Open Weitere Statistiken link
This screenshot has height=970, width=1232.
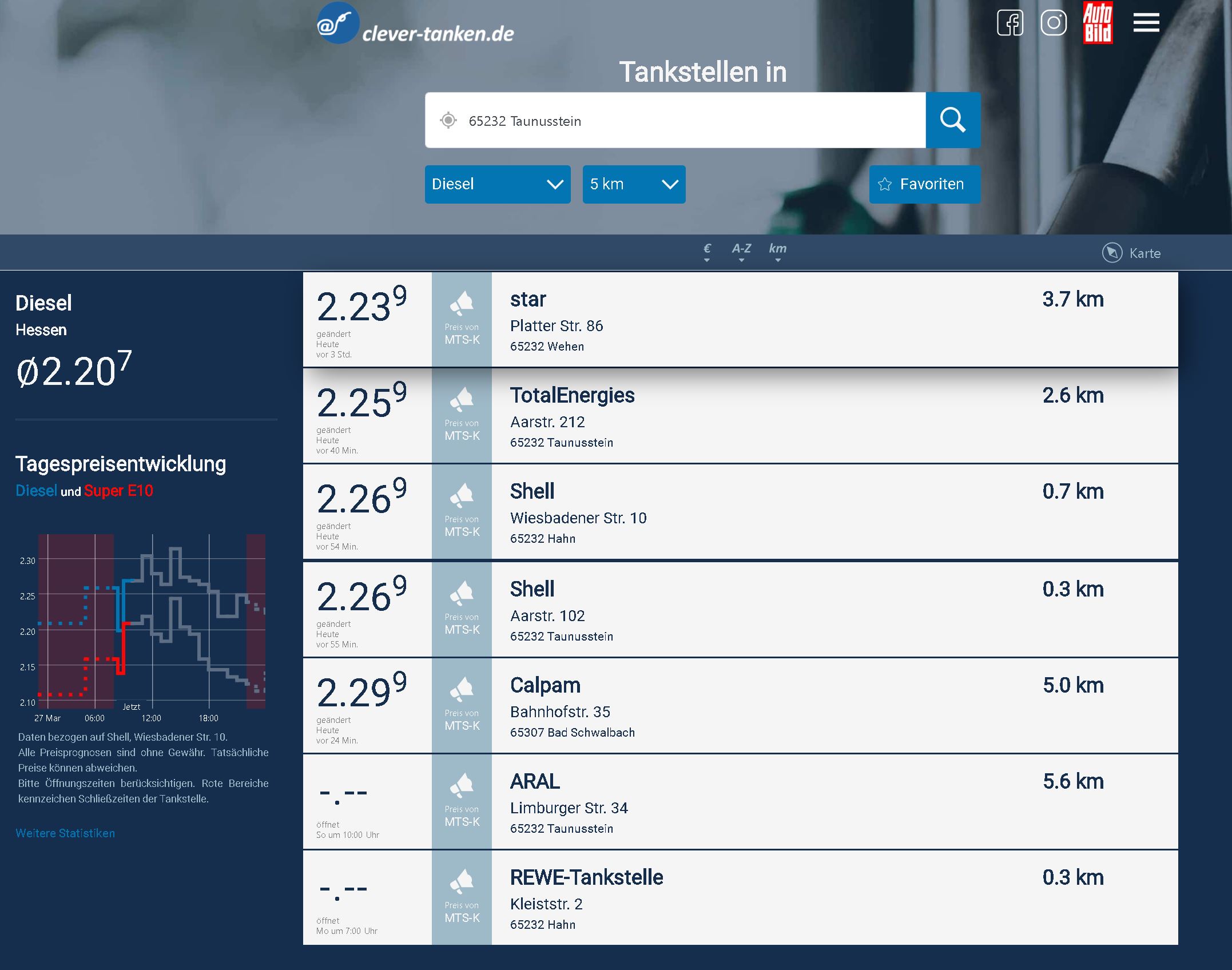(x=65, y=833)
